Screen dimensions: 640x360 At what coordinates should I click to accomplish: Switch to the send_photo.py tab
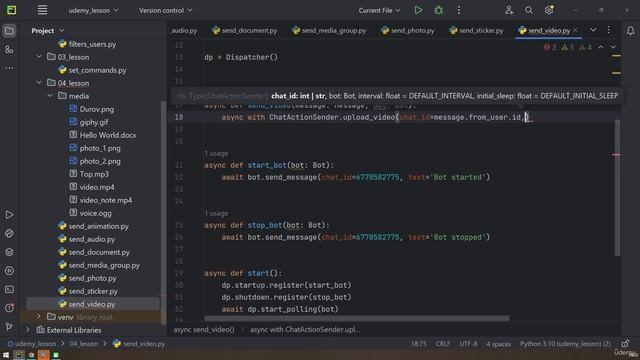coord(407,31)
